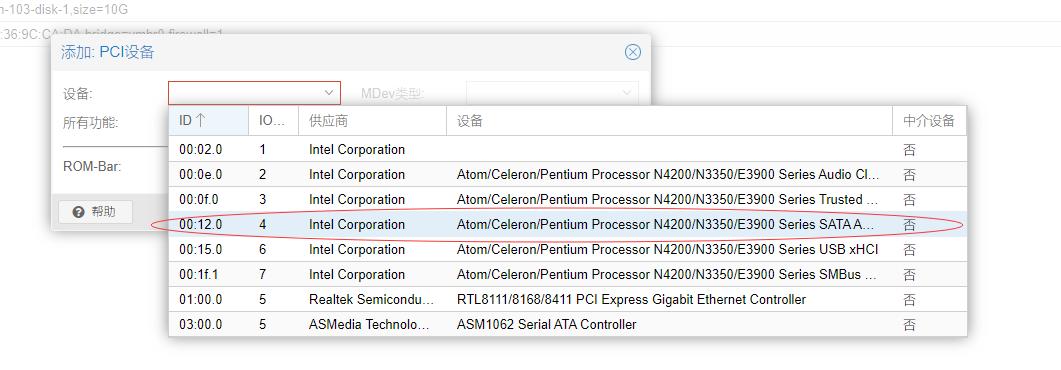Select ASM1062 Serial ATA Controller row
The height and width of the screenshot is (370, 1061).
click(x=568, y=325)
